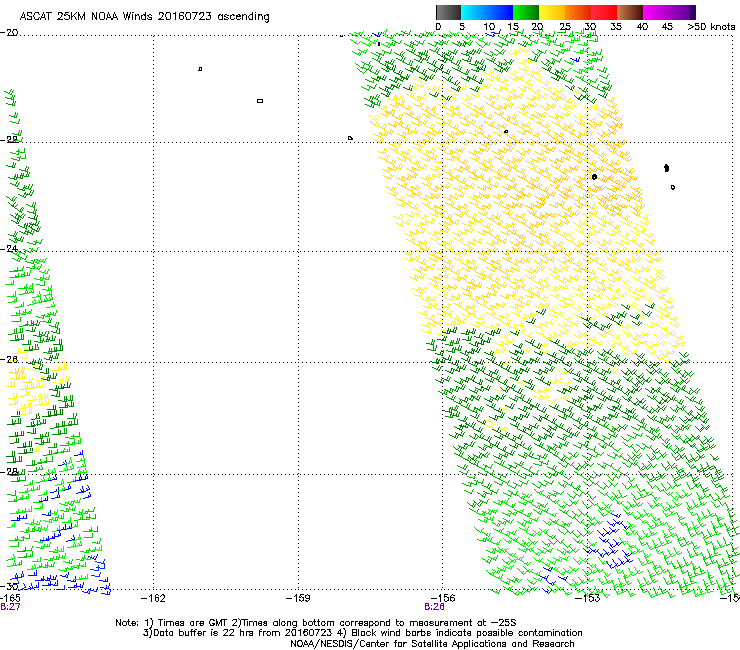Click the '-22' latitude axis label

[9, 139]
